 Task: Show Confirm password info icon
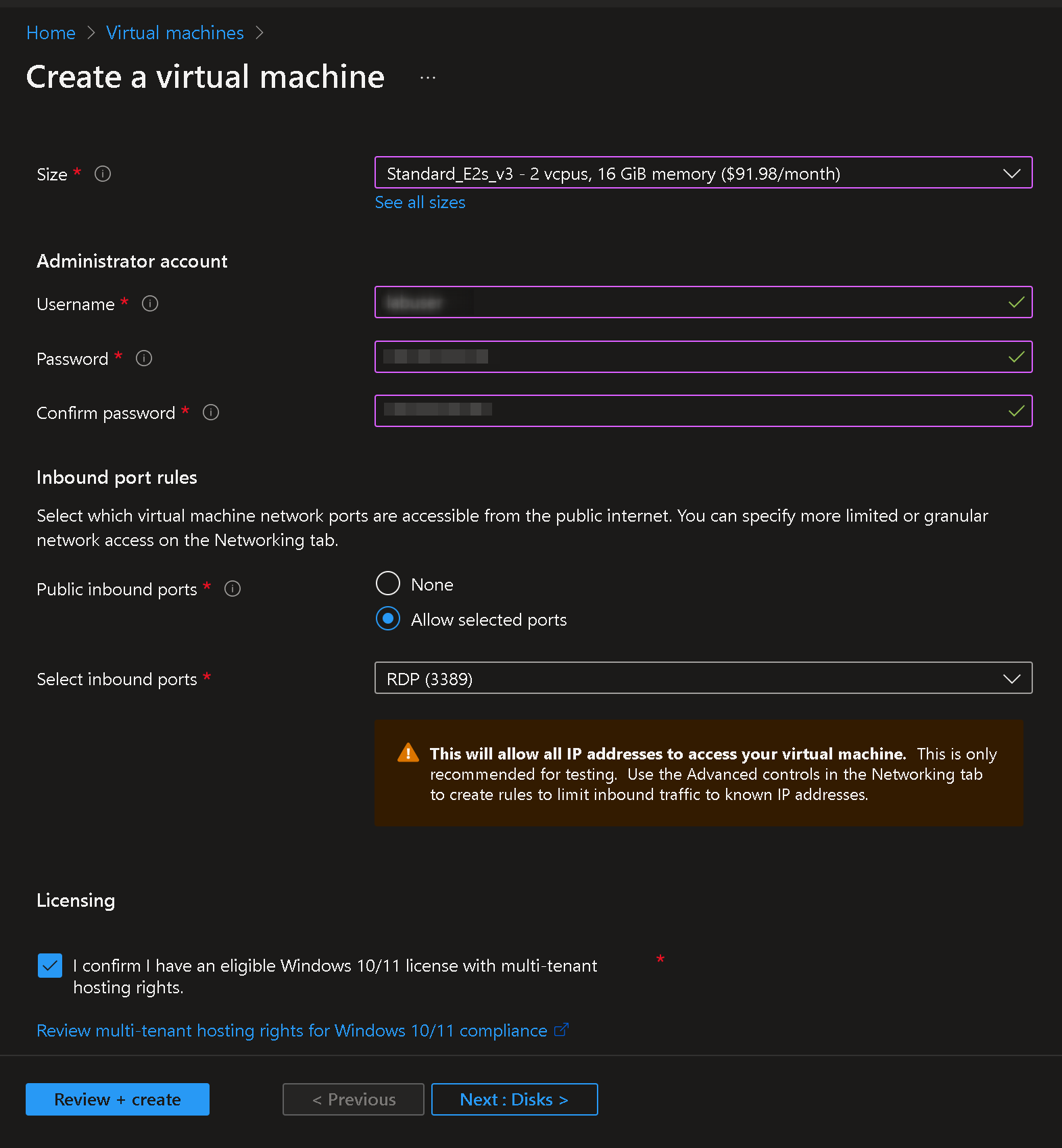[211, 412]
